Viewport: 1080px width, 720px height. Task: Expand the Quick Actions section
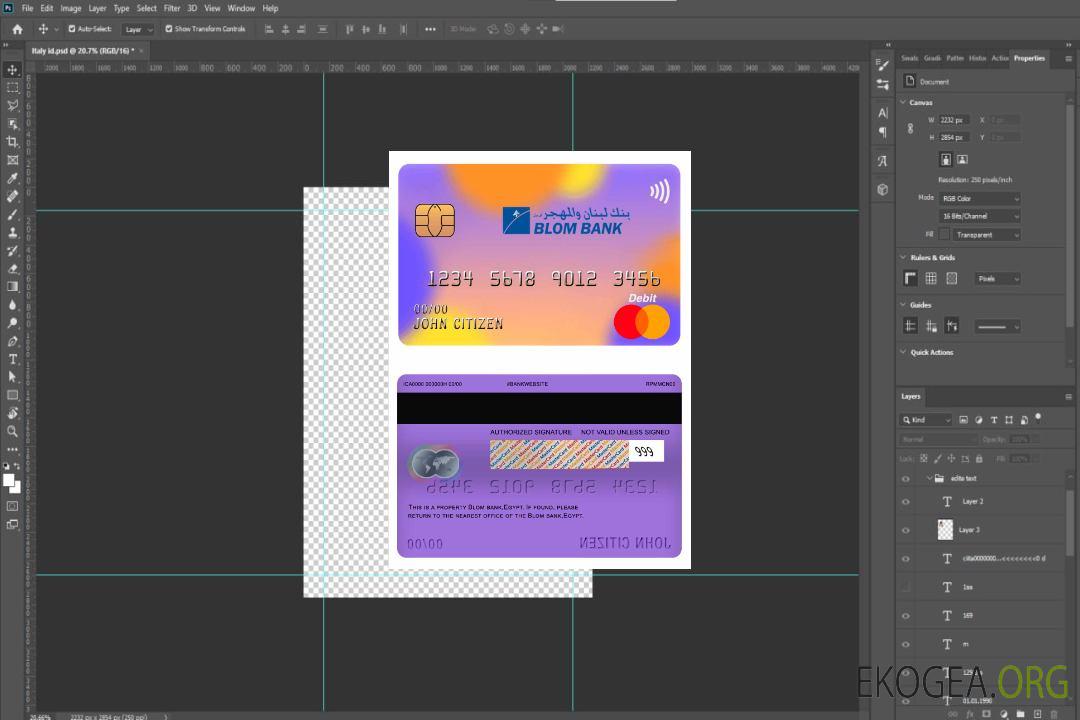tap(903, 352)
